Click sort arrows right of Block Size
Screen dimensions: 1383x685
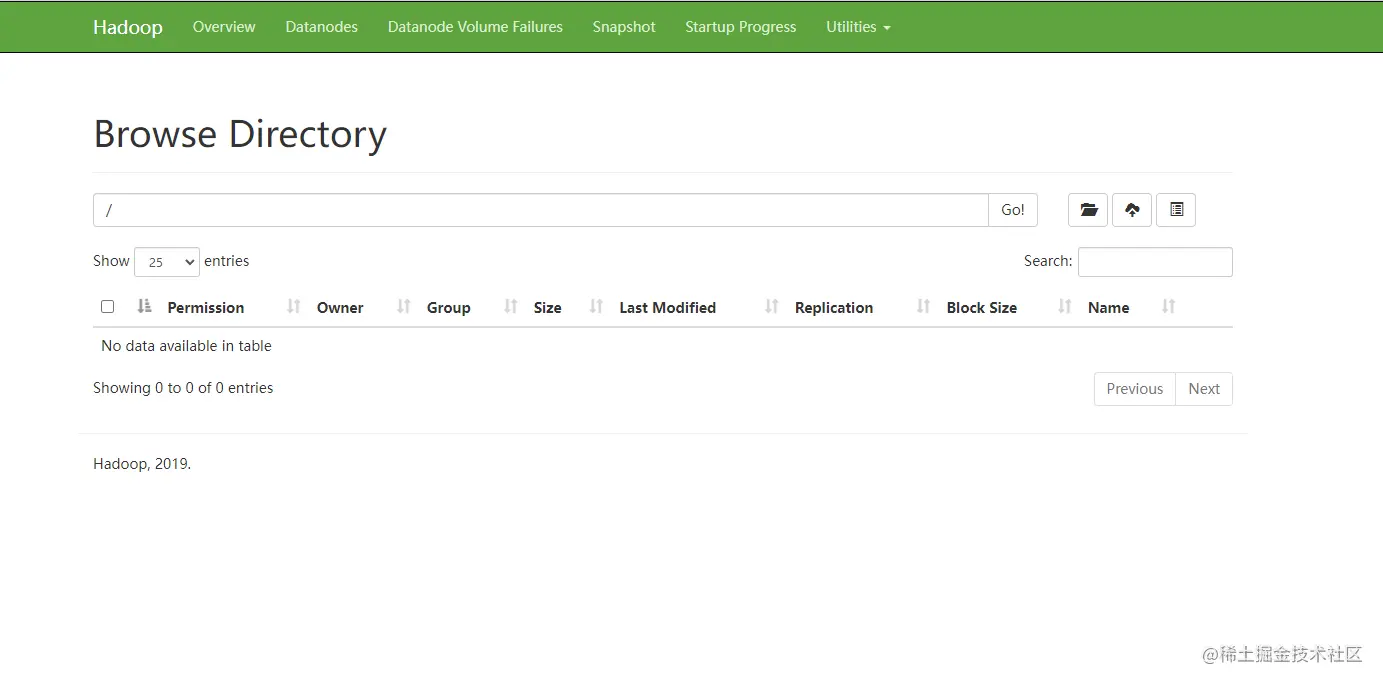(x=1065, y=307)
